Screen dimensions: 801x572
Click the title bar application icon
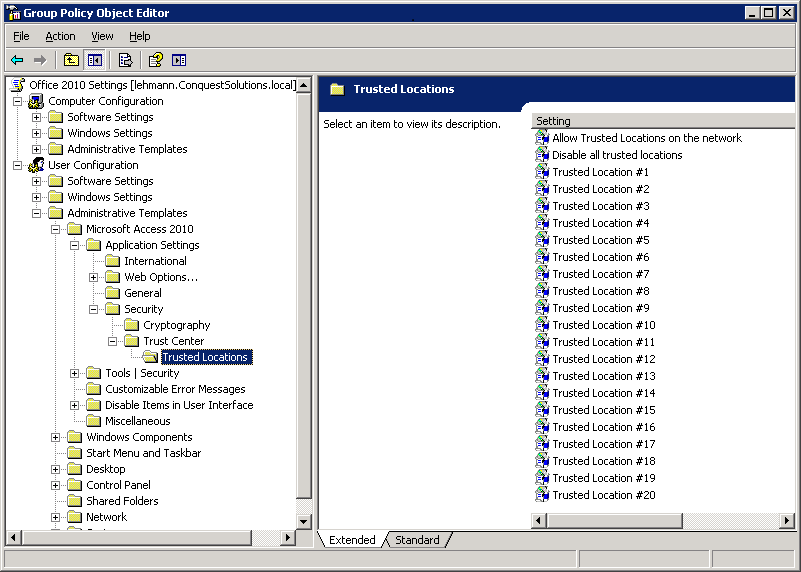pos(13,12)
